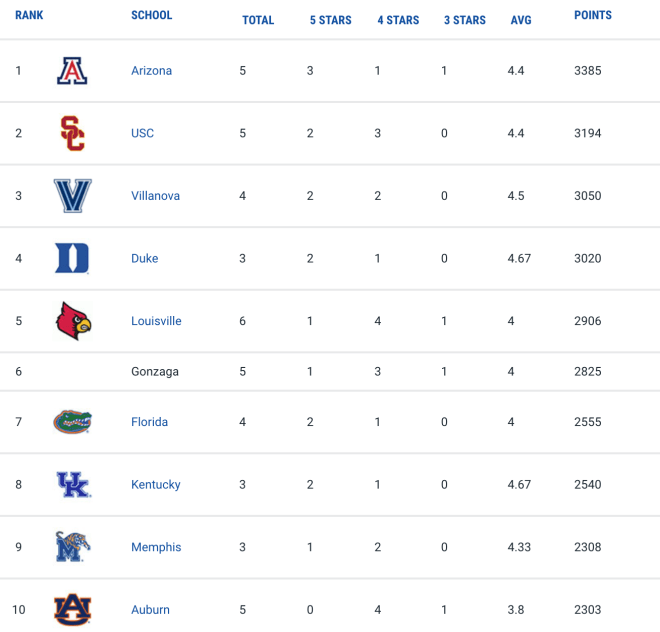Sort table by RANK column header
Screen dimensions: 660x632
coord(29,15)
